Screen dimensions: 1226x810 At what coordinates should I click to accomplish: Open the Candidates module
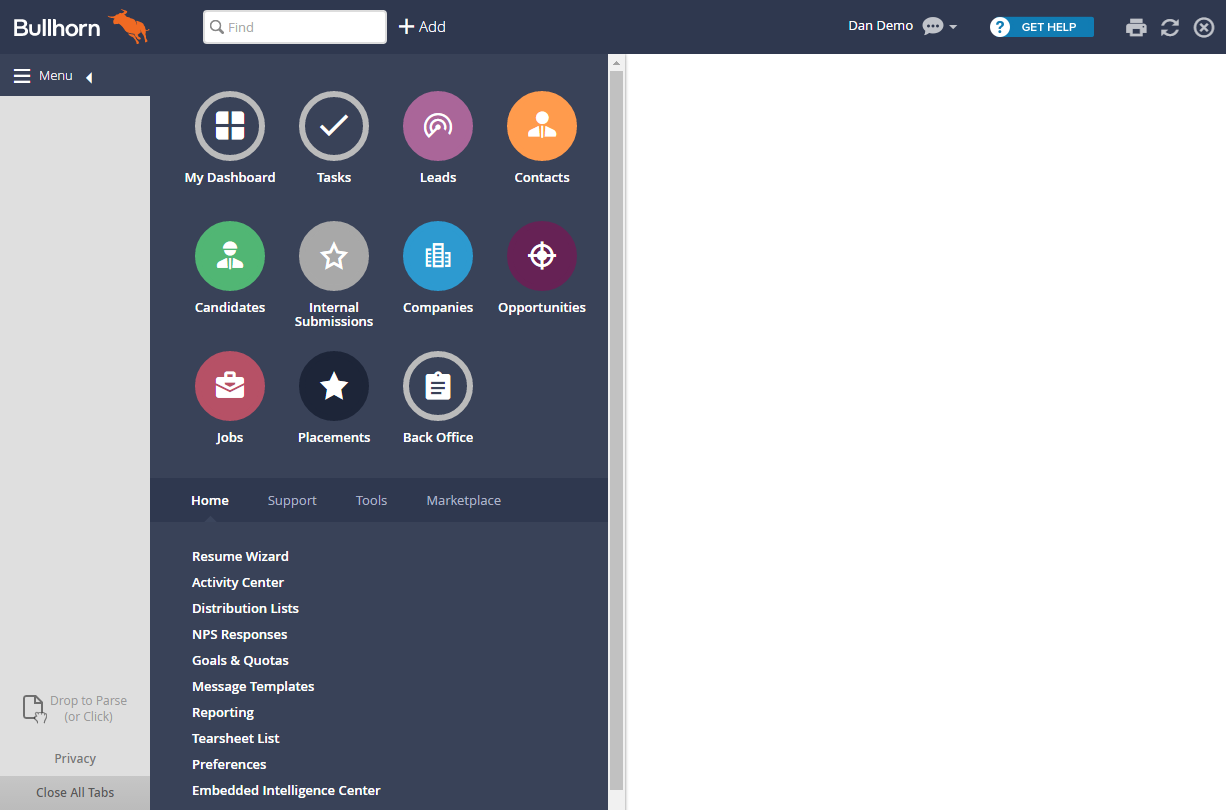[229, 256]
